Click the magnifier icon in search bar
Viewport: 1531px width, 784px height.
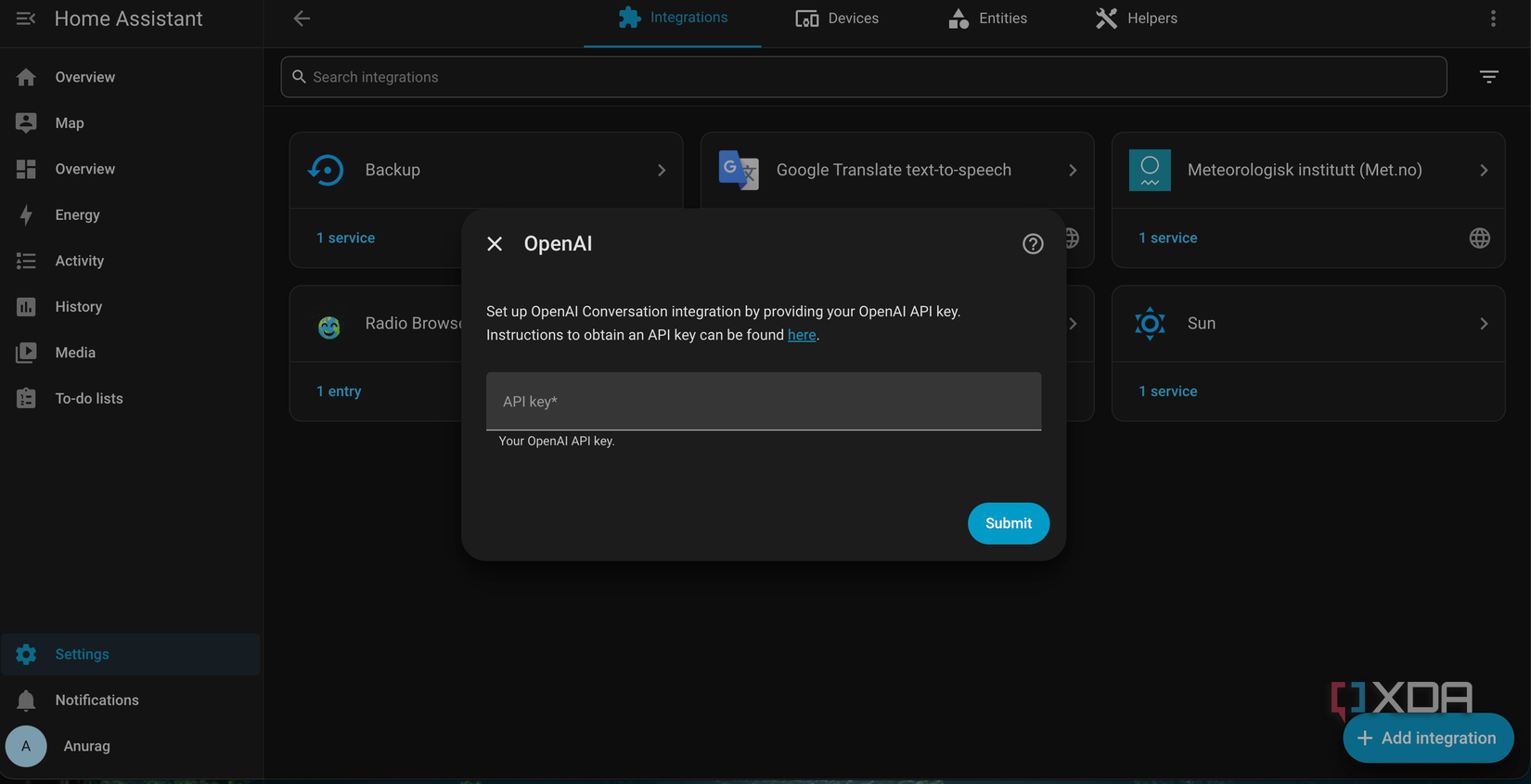[x=299, y=77]
